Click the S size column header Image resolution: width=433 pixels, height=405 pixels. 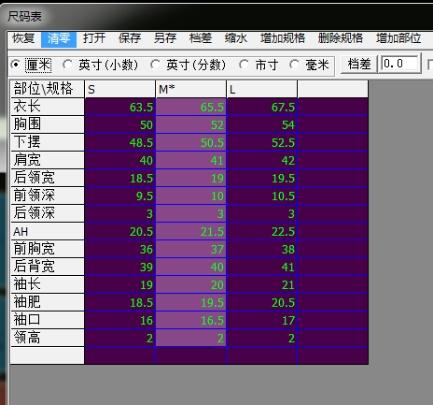click(x=120, y=89)
